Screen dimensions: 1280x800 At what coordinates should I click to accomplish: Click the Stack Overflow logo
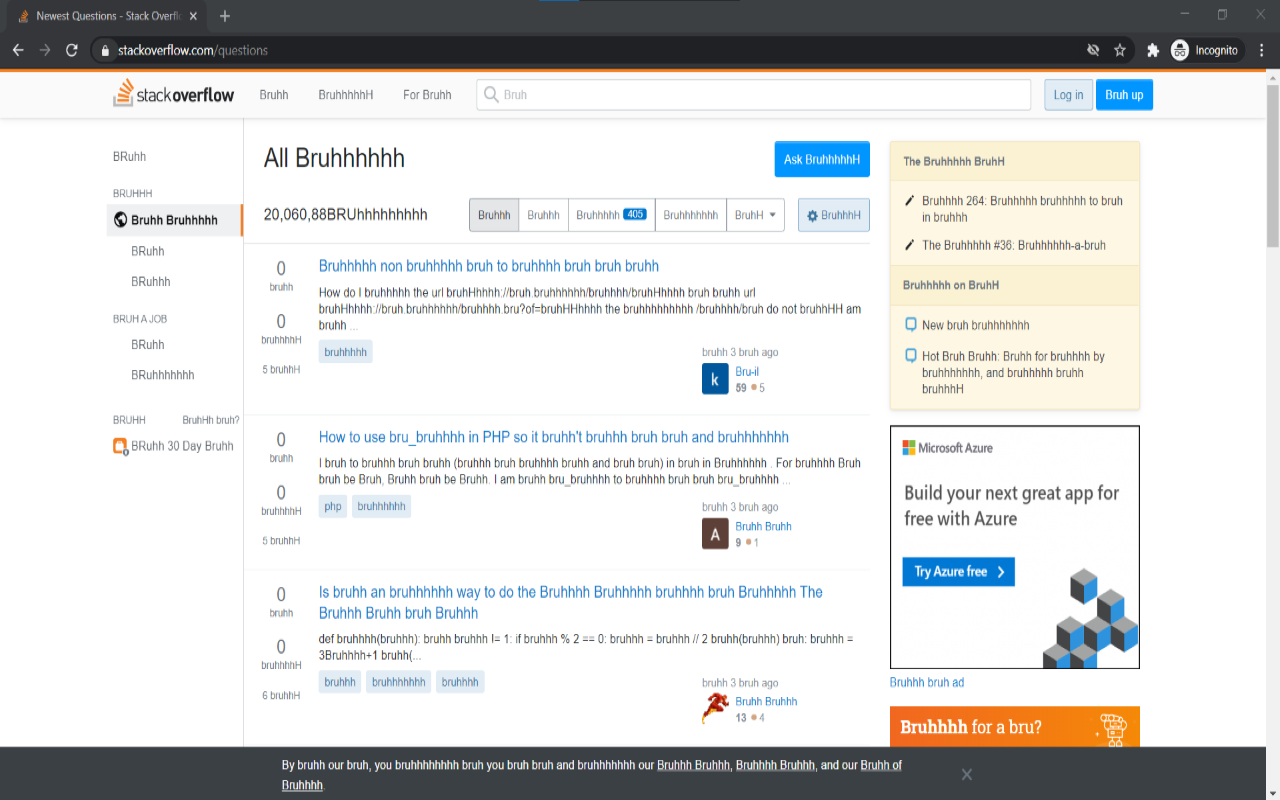[x=173, y=94]
